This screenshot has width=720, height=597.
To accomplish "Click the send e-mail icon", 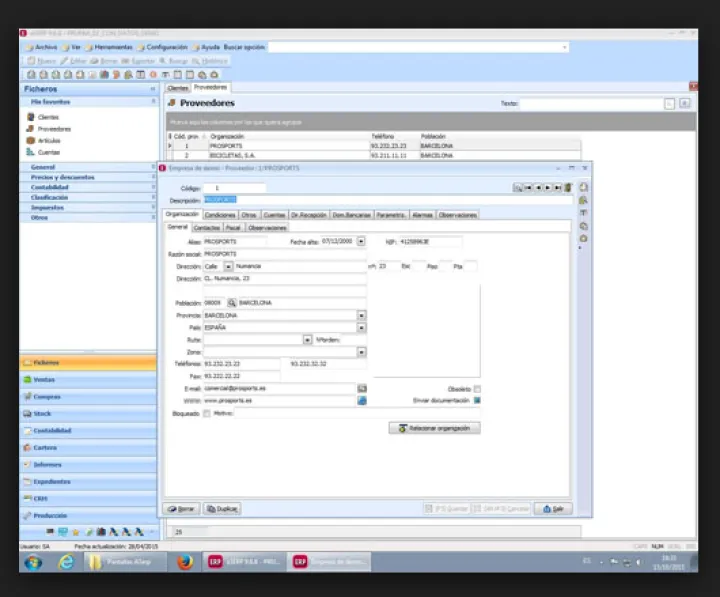I will click(x=362, y=389).
